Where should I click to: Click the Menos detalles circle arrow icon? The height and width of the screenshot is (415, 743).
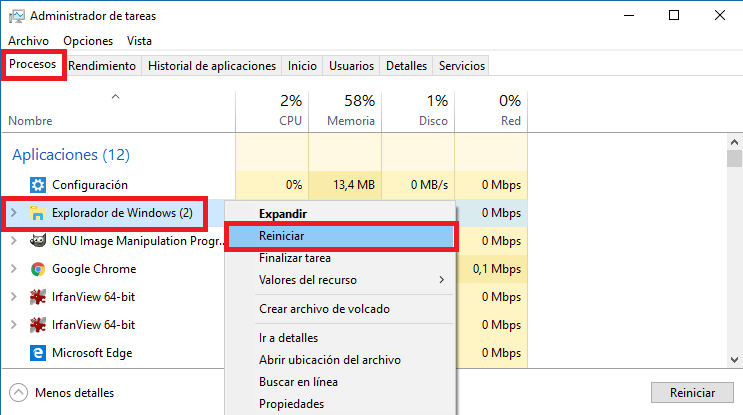click(x=18, y=393)
